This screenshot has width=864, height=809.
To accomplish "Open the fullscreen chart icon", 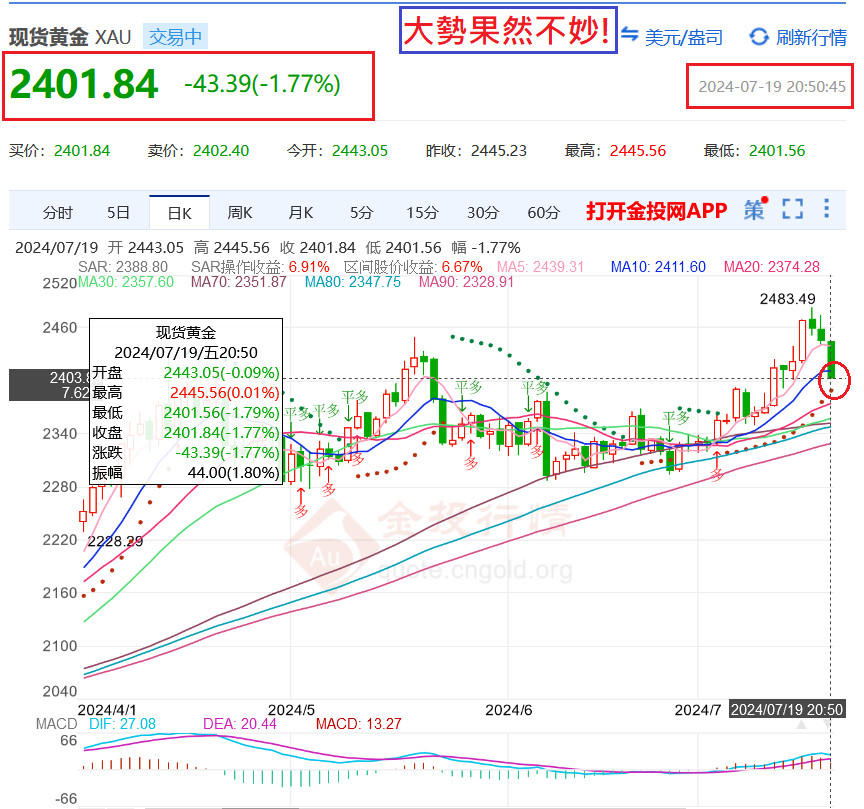I will (x=792, y=209).
